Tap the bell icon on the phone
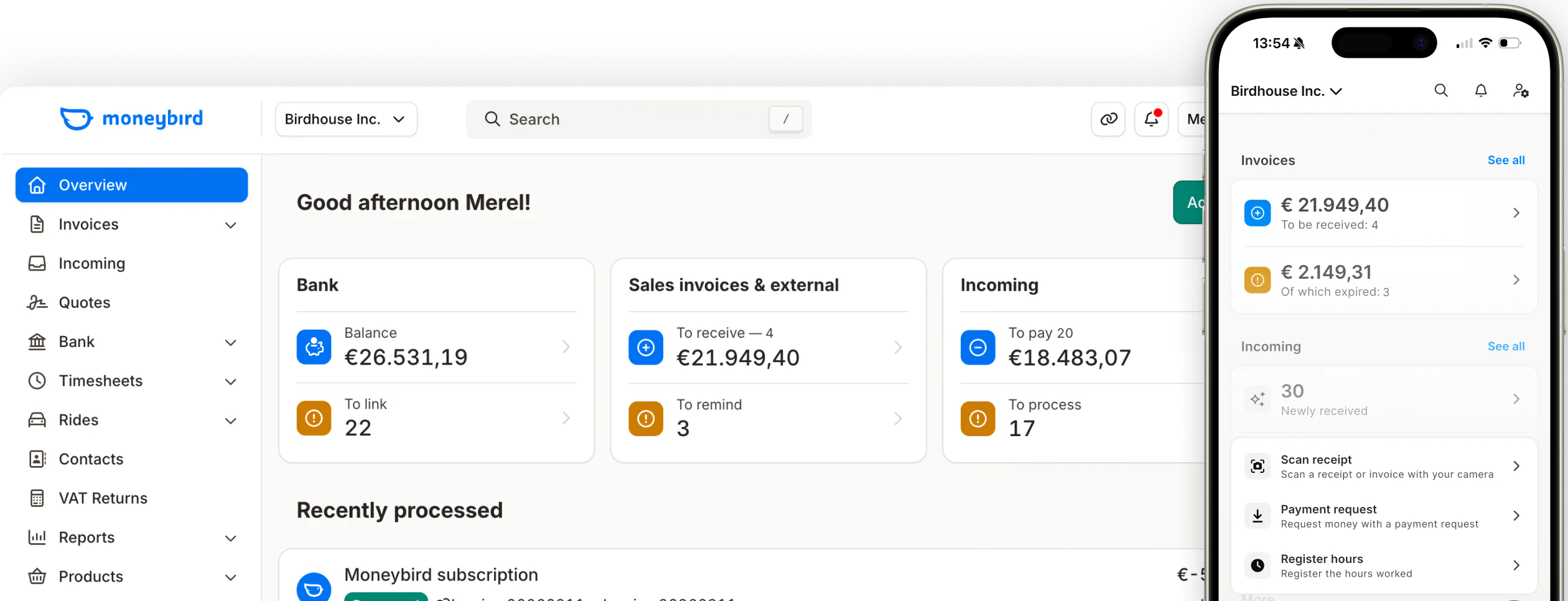The height and width of the screenshot is (601, 1568). (1481, 91)
